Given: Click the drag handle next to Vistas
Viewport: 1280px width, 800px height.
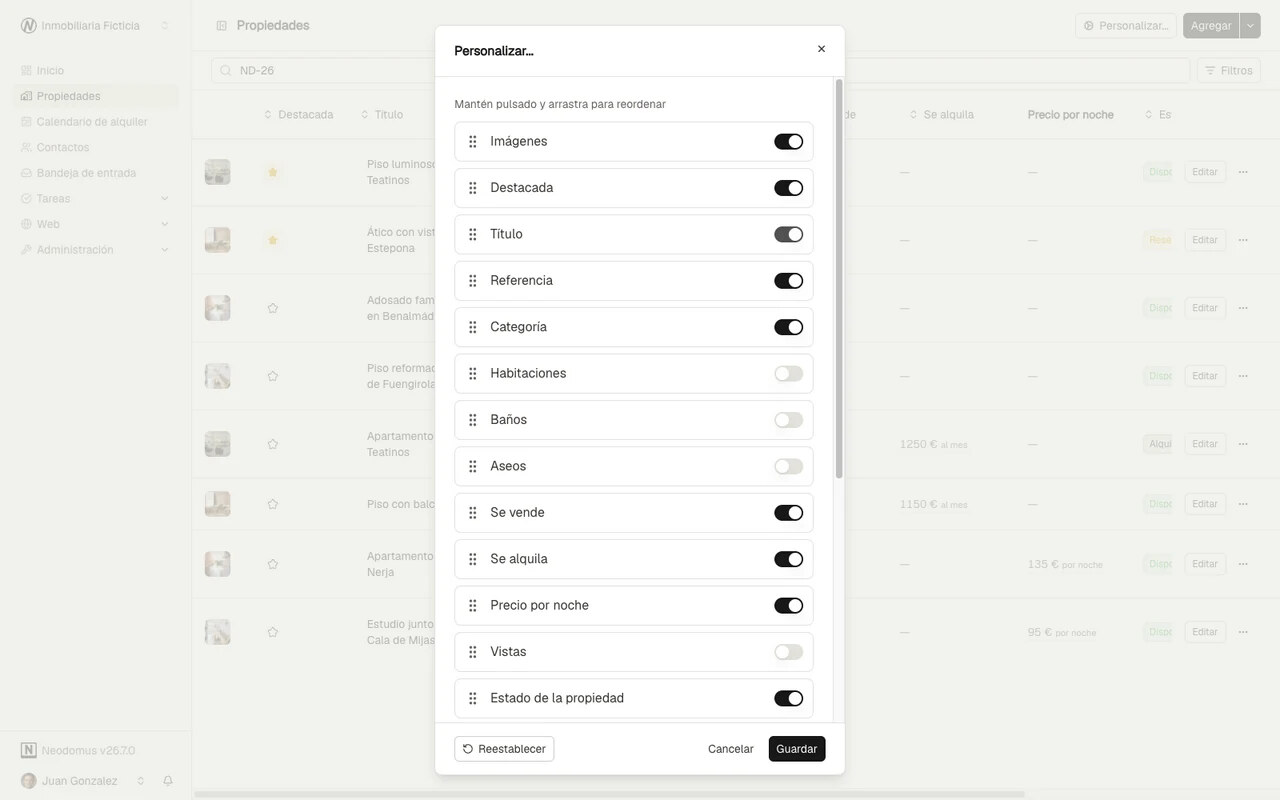Looking at the screenshot, I should [x=473, y=653].
